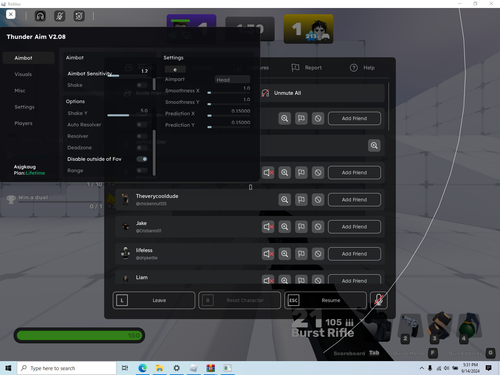Viewport: 500px width, 375px height.
Task: Turn off Disable outside of Fov
Action: tap(142, 159)
